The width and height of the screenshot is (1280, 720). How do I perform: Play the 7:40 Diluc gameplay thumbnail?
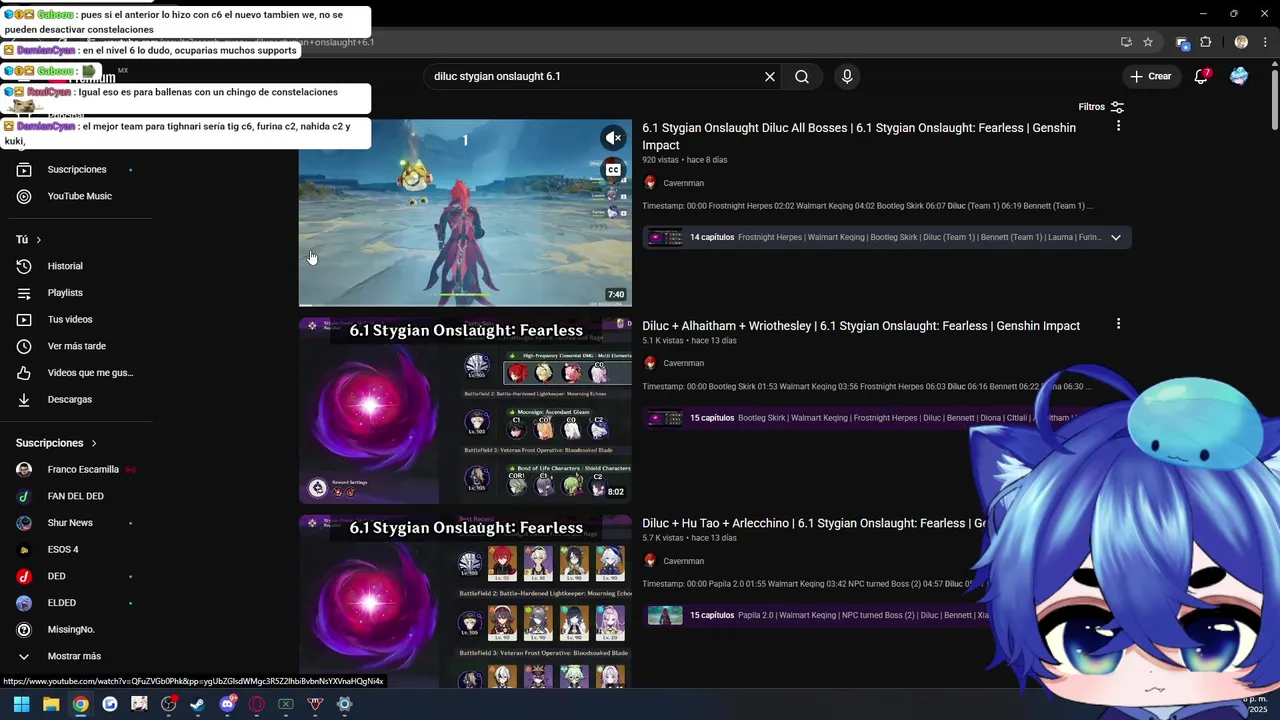click(465, 213)
